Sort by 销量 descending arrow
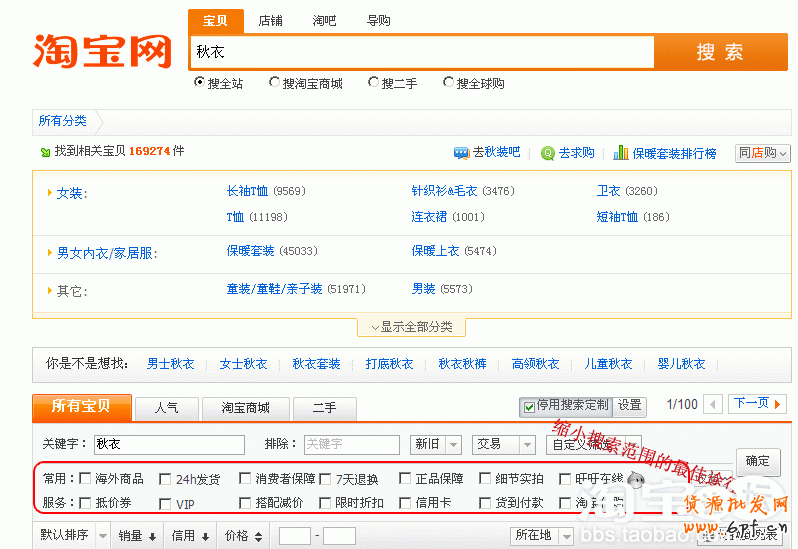Screen dimensions: 798x549 click(152, 536)
